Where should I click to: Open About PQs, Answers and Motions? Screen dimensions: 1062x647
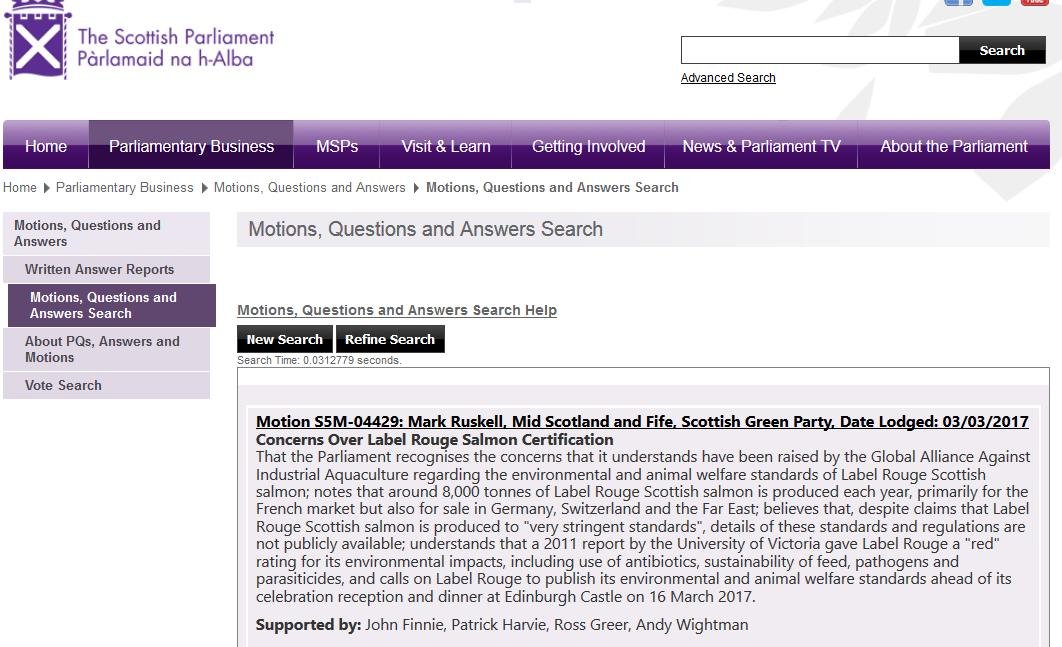pyautogui.click(x=102, y=349)
